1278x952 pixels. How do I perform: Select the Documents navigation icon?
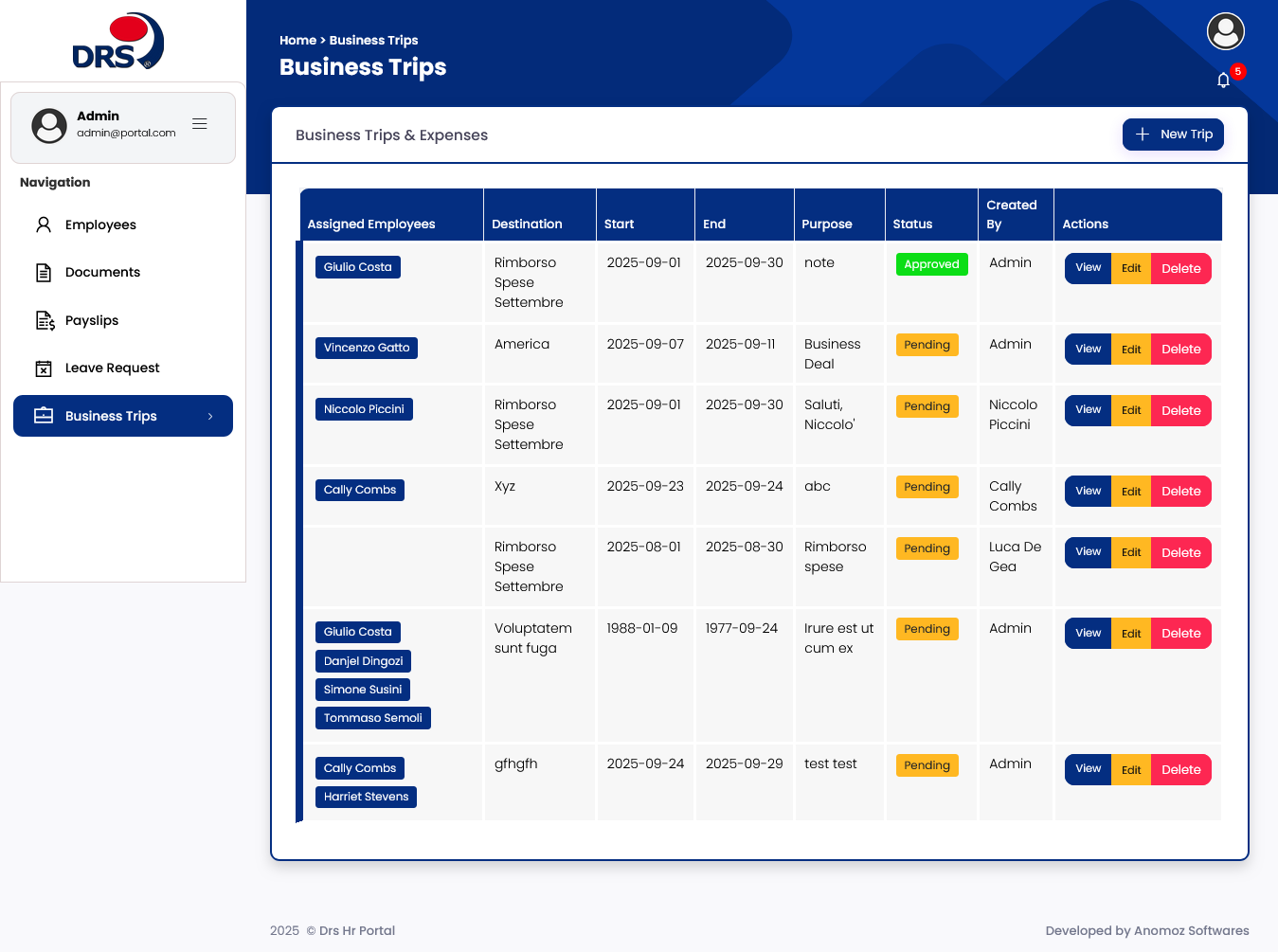click(43, 272)
